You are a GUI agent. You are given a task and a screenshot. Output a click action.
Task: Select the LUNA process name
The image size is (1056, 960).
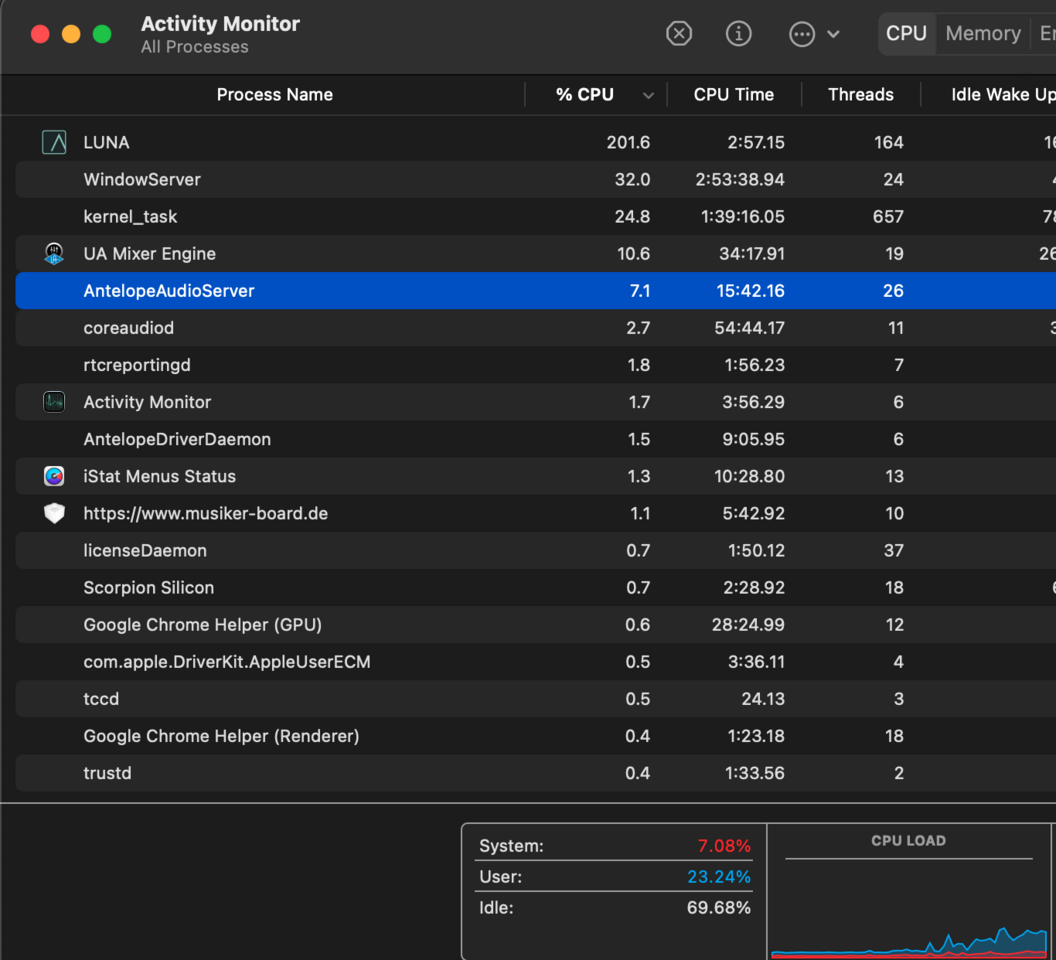[106, 142]
